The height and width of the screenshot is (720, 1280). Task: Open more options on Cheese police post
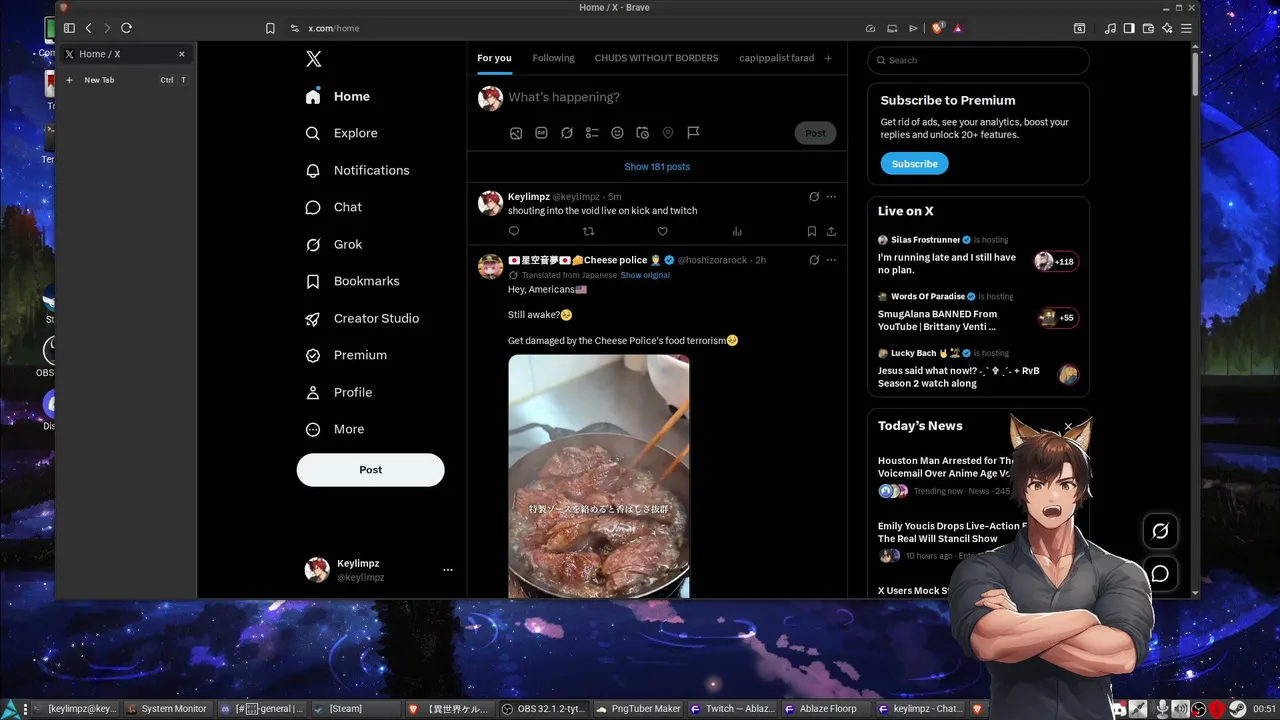click(831, 260)
